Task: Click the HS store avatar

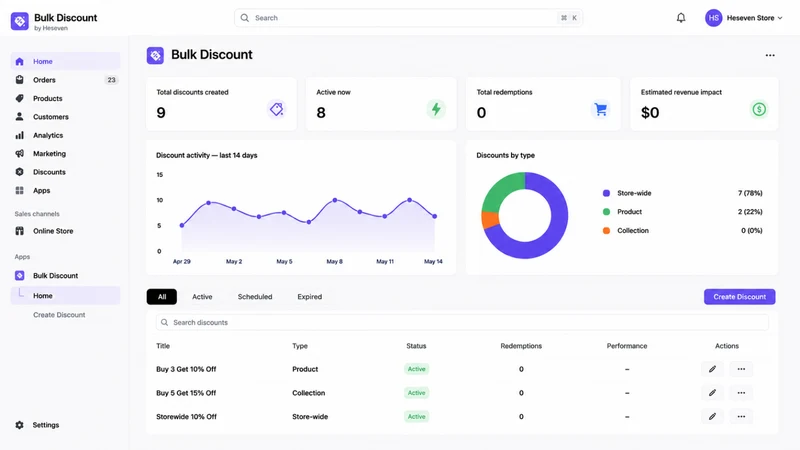Action: [x=713, y=18]
